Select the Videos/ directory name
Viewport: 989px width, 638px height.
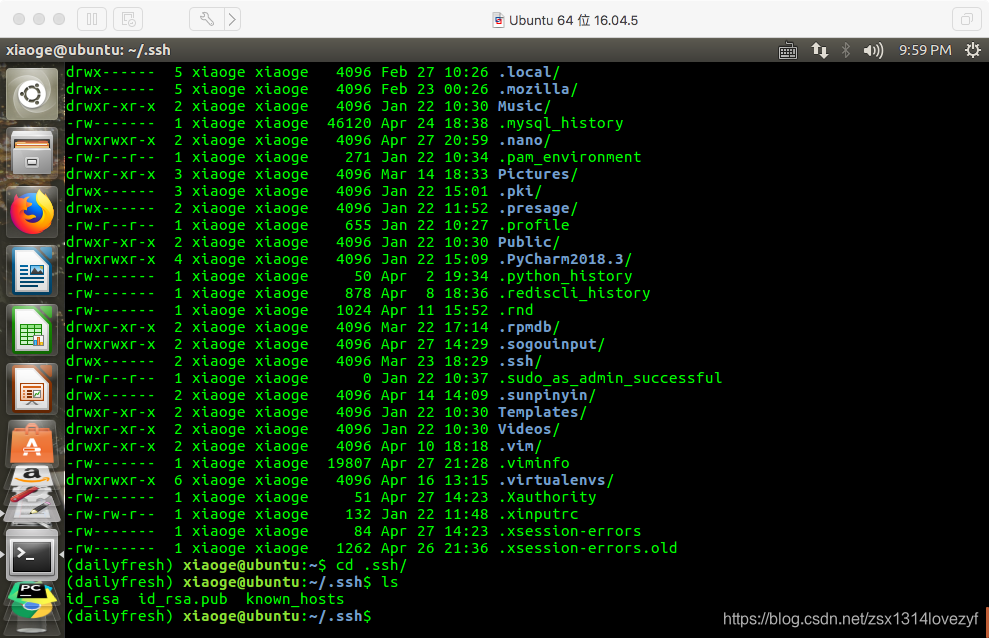click(529, 429)
